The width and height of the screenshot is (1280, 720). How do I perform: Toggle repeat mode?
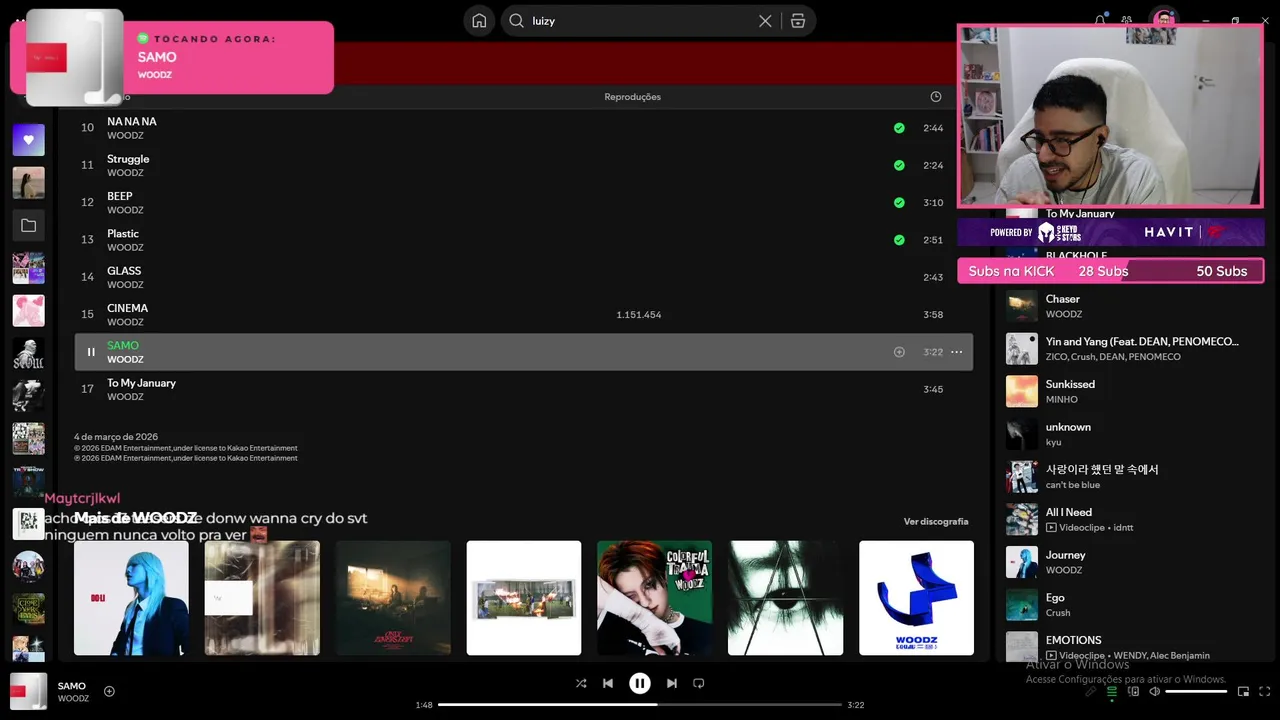tap(699, 683)
